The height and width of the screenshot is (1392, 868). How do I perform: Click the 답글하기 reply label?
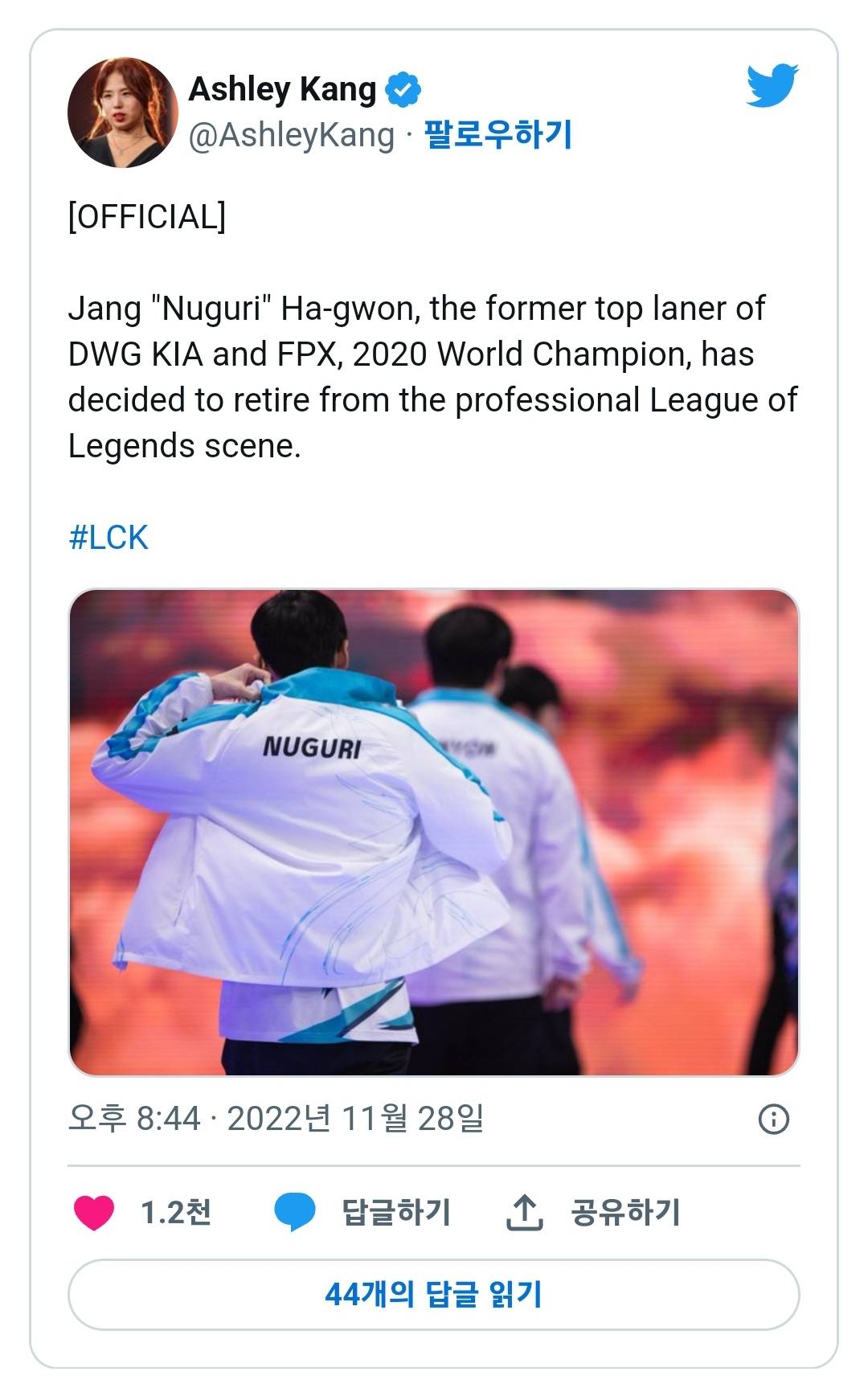click(396, 1213)
